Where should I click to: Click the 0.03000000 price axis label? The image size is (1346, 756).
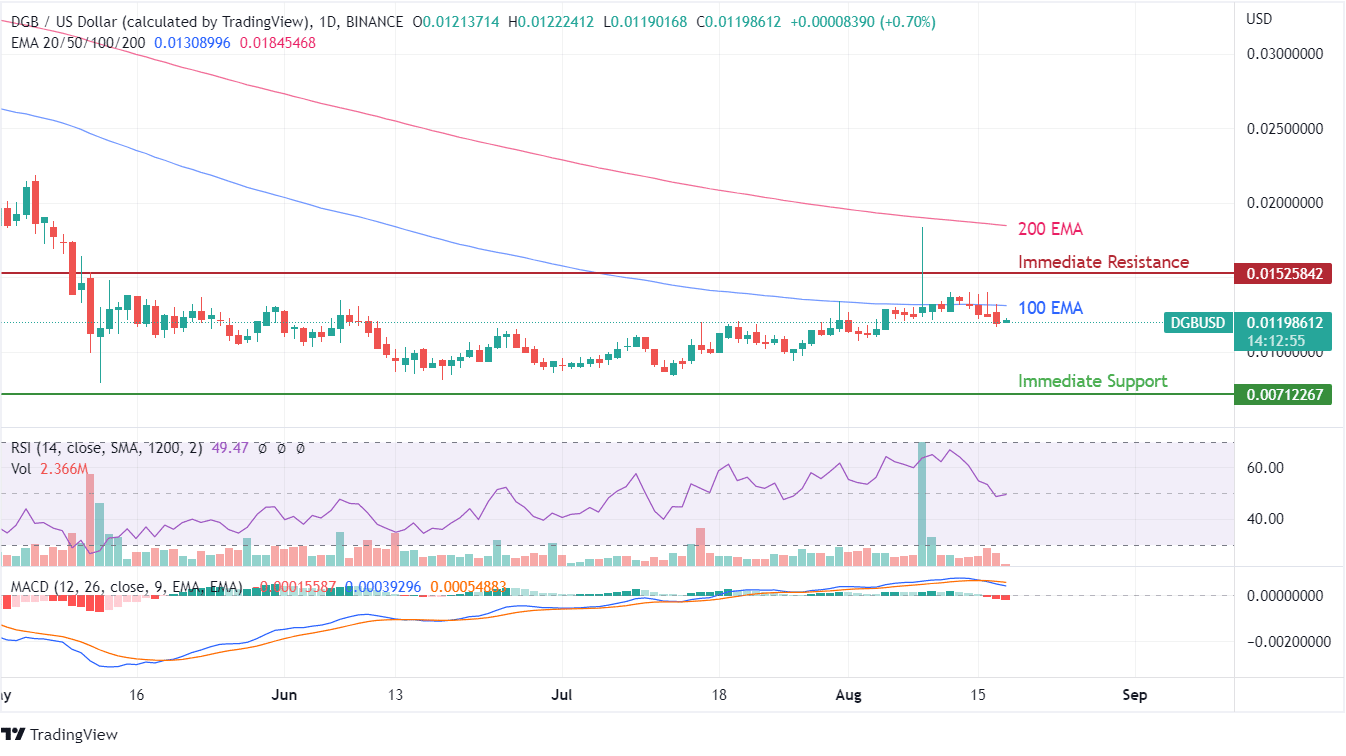1285,53
